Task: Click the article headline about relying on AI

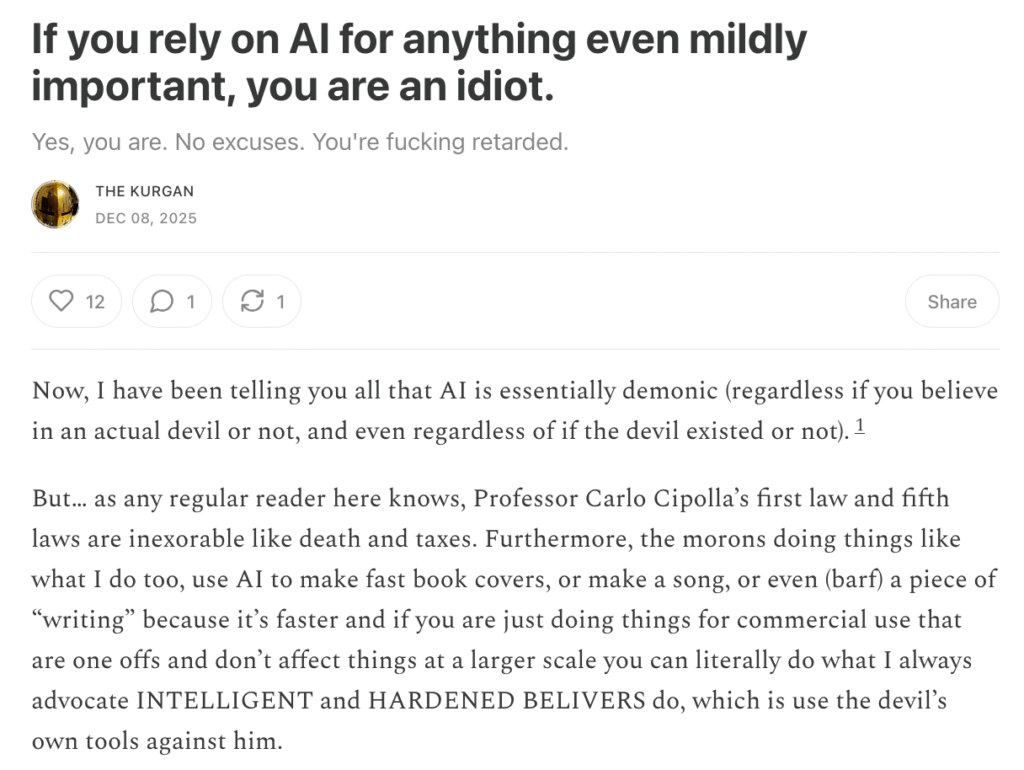Action: [420, 63]
